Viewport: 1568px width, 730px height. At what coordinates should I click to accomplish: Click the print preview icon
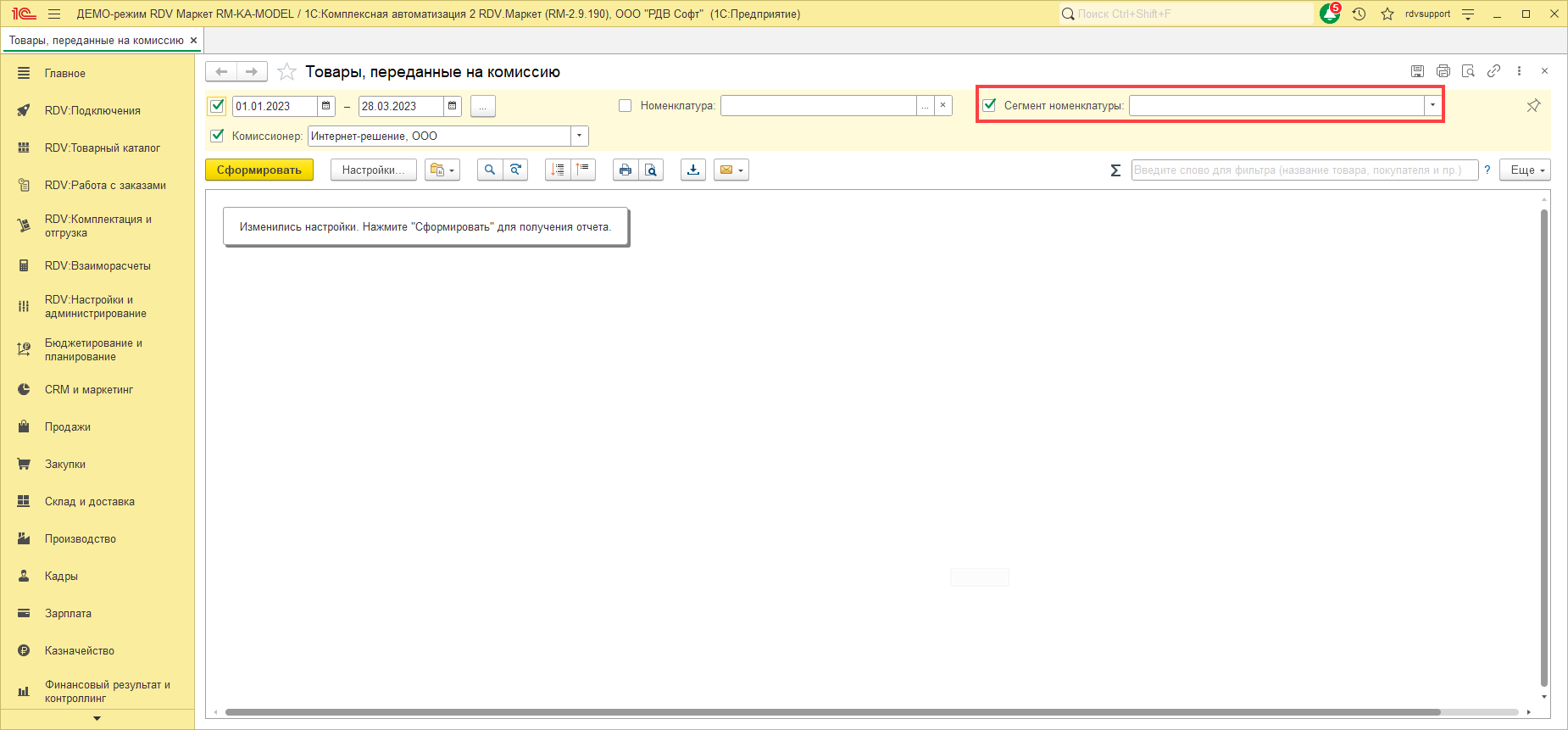click(x=650, y=170)
